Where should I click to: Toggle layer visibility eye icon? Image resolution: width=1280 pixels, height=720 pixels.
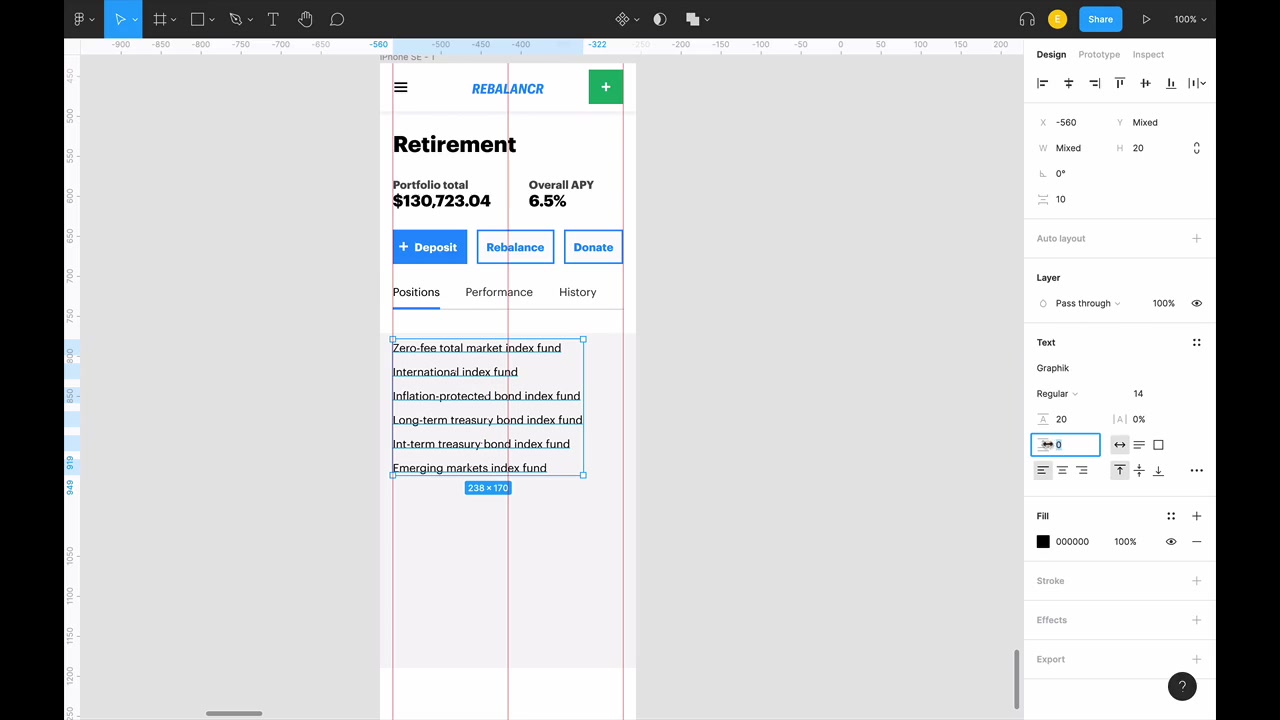click(x=1196, y=303)
